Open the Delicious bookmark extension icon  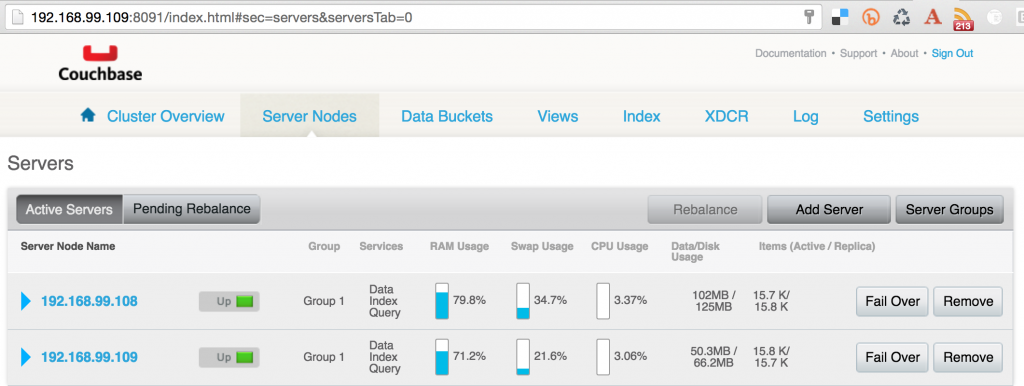tap(839, 18)
